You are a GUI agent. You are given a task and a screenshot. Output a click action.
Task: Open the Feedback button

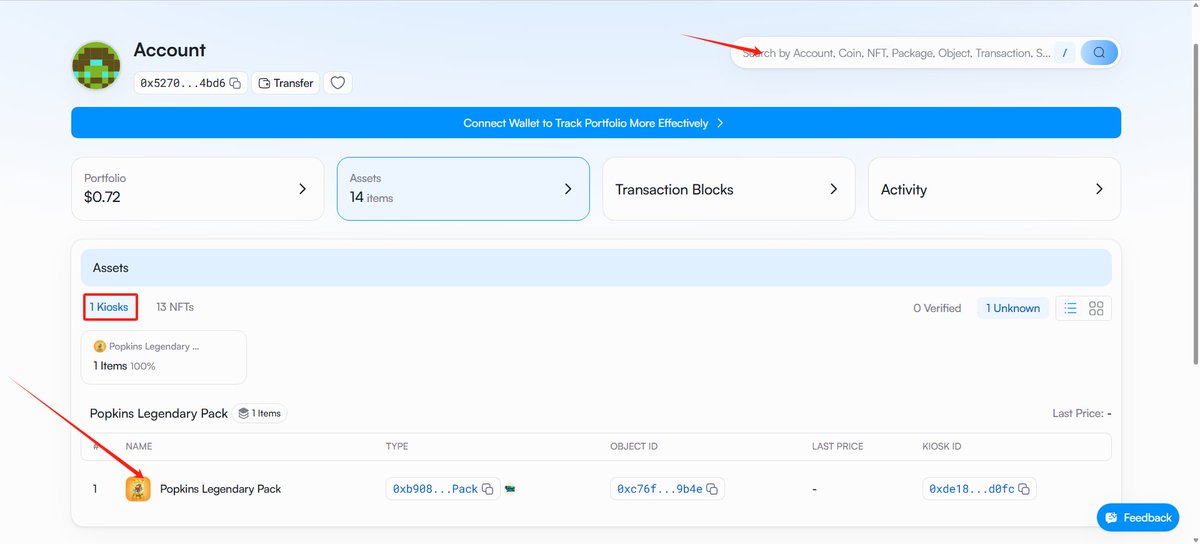tap(1138, 517)
